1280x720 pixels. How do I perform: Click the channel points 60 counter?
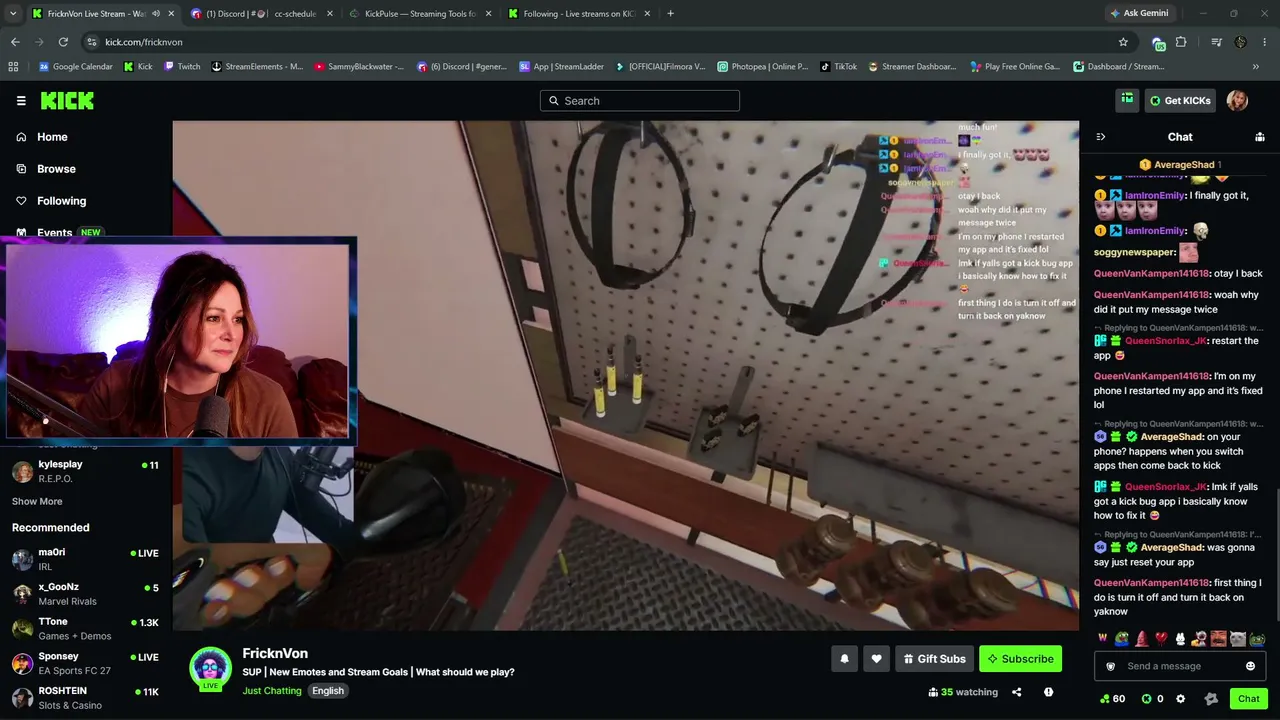point(1112,699)
